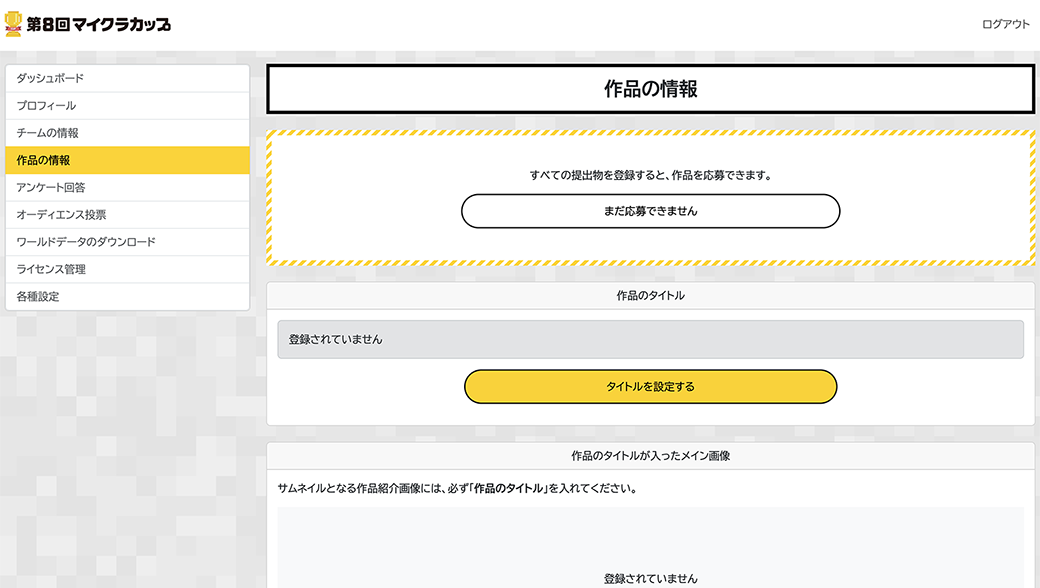Image resolution: width=1040 pixels, height=588 pixels.
Task: Log out via ログアウト link
Action: coord(1005,24)
